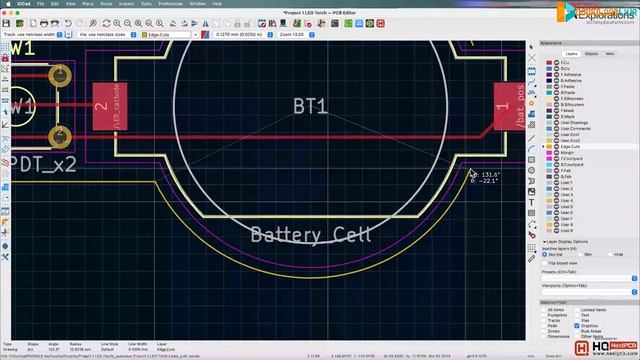
Task: Choose the Measure ruler tool
Action: (531, 258)
